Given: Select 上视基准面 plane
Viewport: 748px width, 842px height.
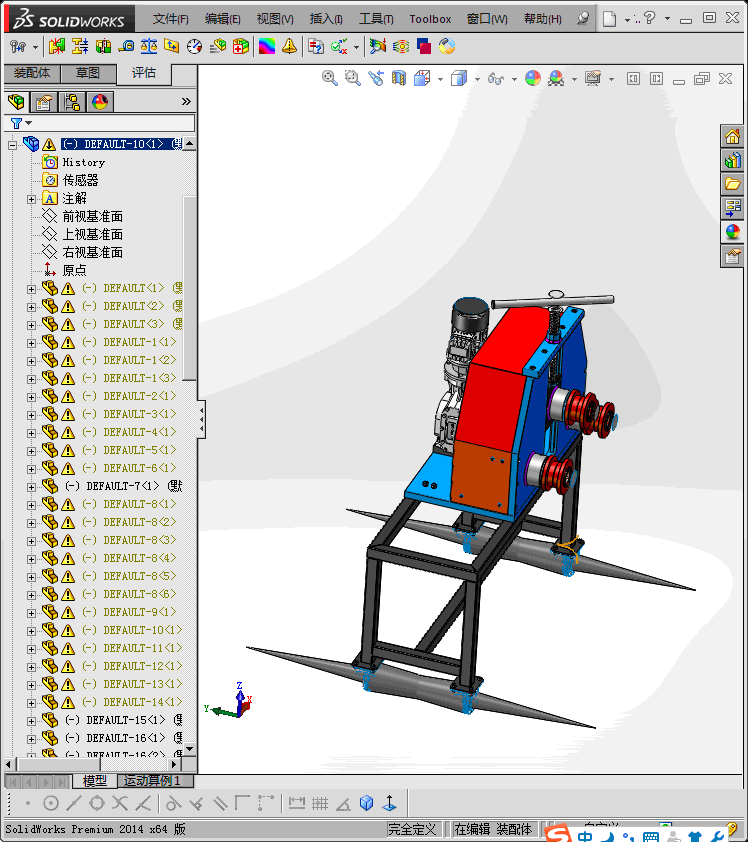Looking at the screenshot, I should [x=93, y=235].
